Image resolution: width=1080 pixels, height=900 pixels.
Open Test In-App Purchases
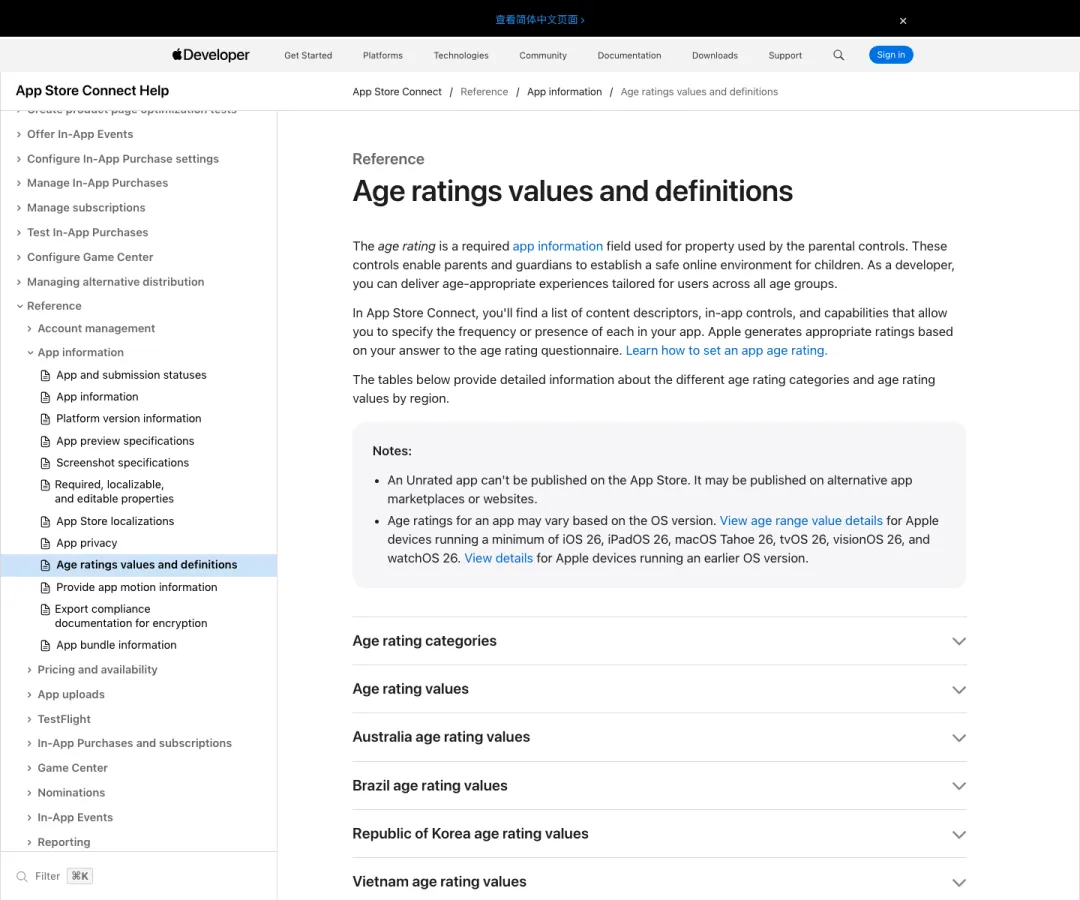tap(87, 233)
